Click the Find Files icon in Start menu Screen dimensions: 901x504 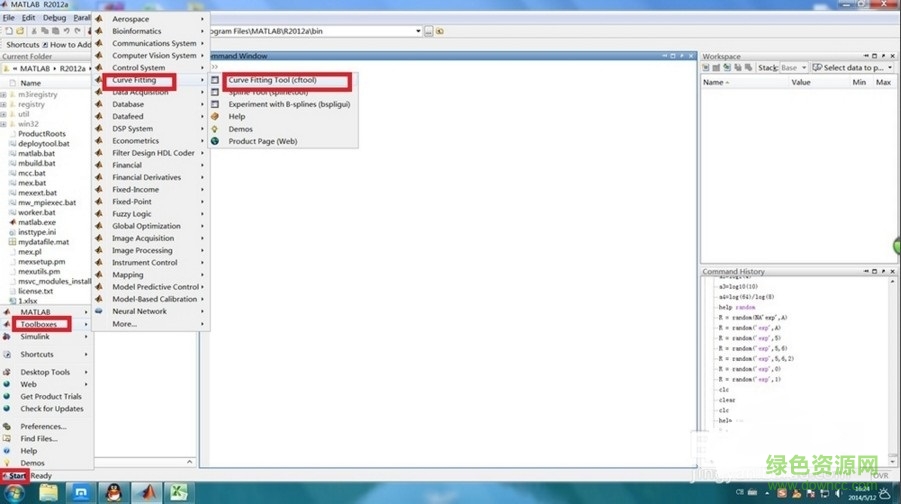pyautogui.click(x=7, y=438)
